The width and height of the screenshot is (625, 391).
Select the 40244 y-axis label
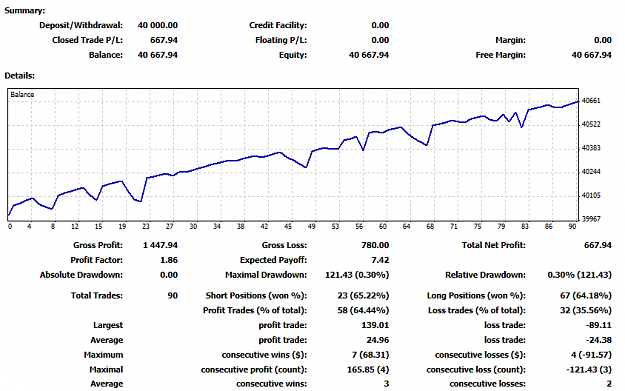tap(591, 172)
